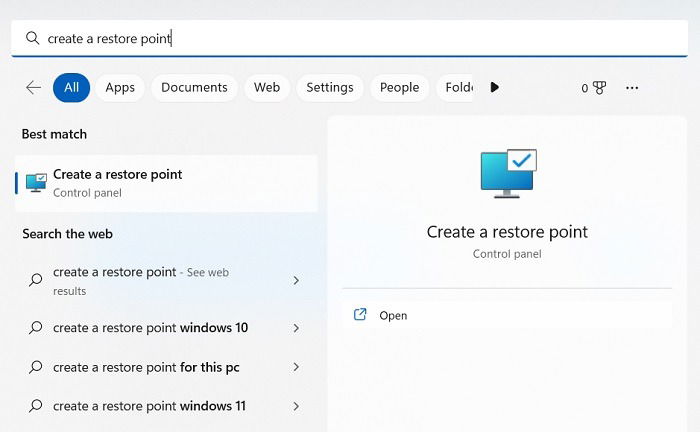This screenshot has height=432, width=700.
Task: Switch to the Documents filter
Action: [x=194, y=87]
